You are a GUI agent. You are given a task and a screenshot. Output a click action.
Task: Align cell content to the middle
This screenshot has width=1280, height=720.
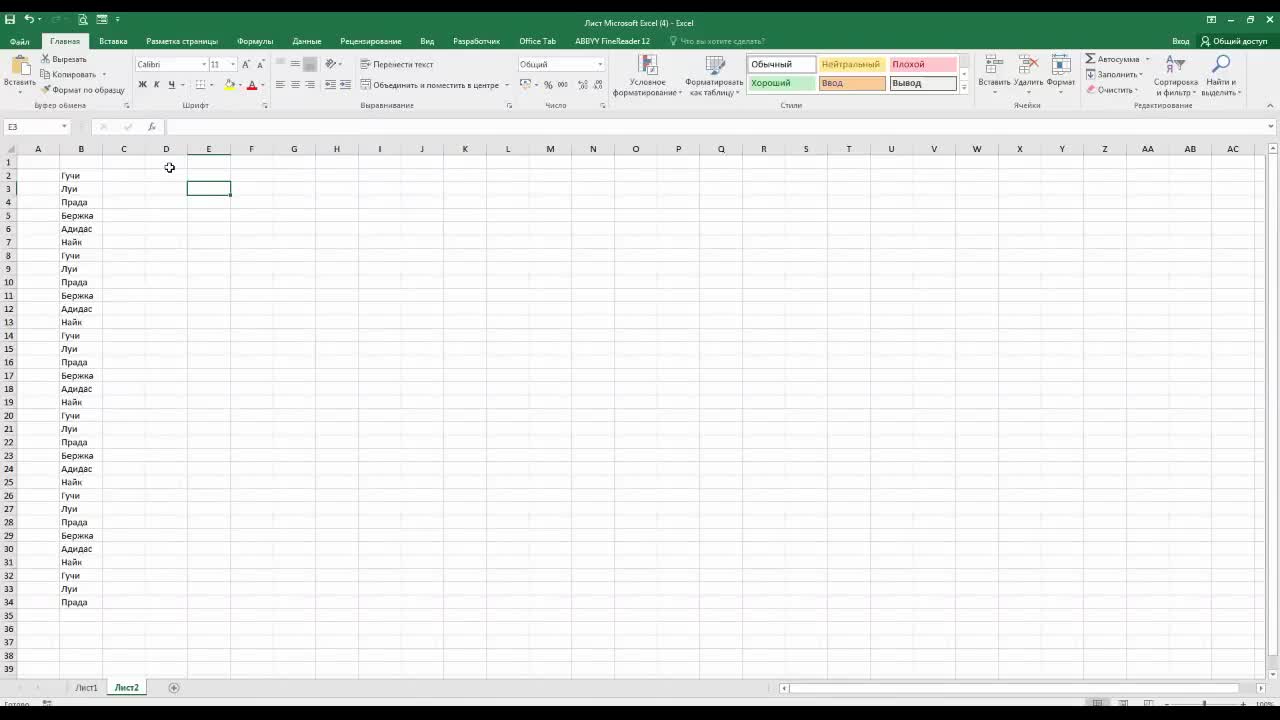tap(295, 64)
